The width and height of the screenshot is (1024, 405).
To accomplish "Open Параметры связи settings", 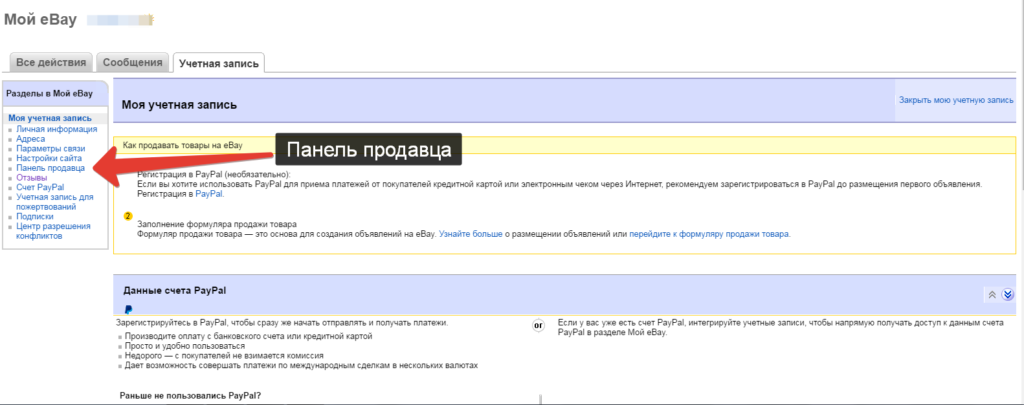I will [x=51, y=149].
